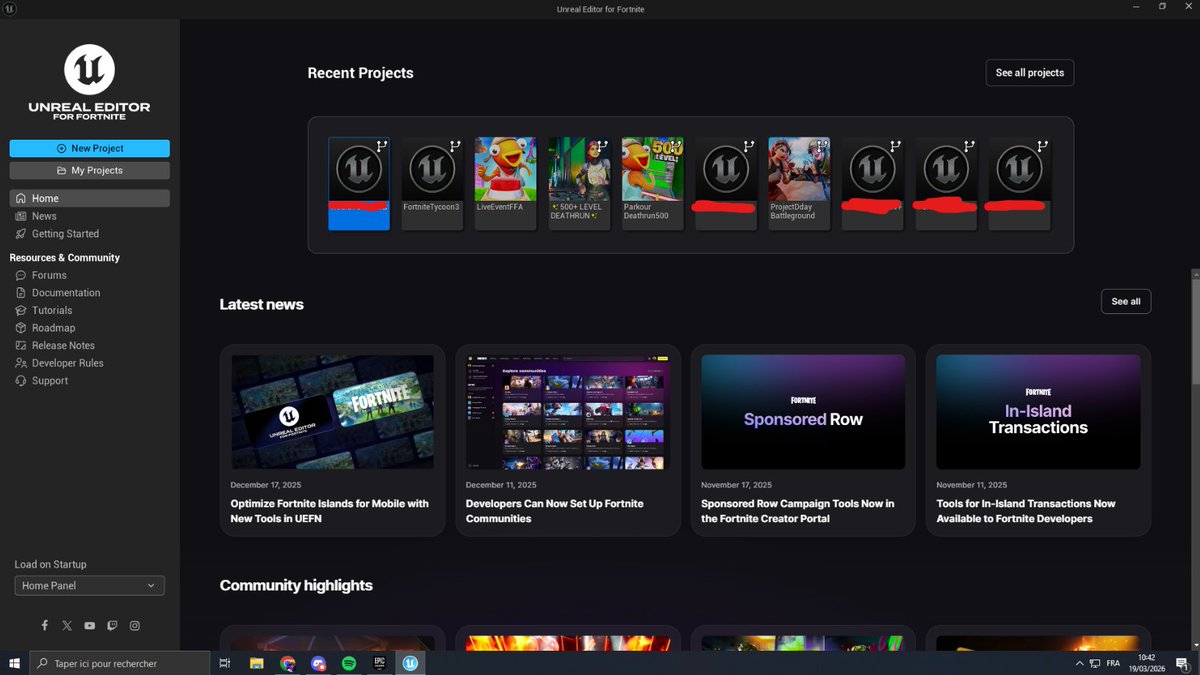Click the November 11, 2025 date text
This screenshot has width=1200, height=675.
click(x=971, y=485)
